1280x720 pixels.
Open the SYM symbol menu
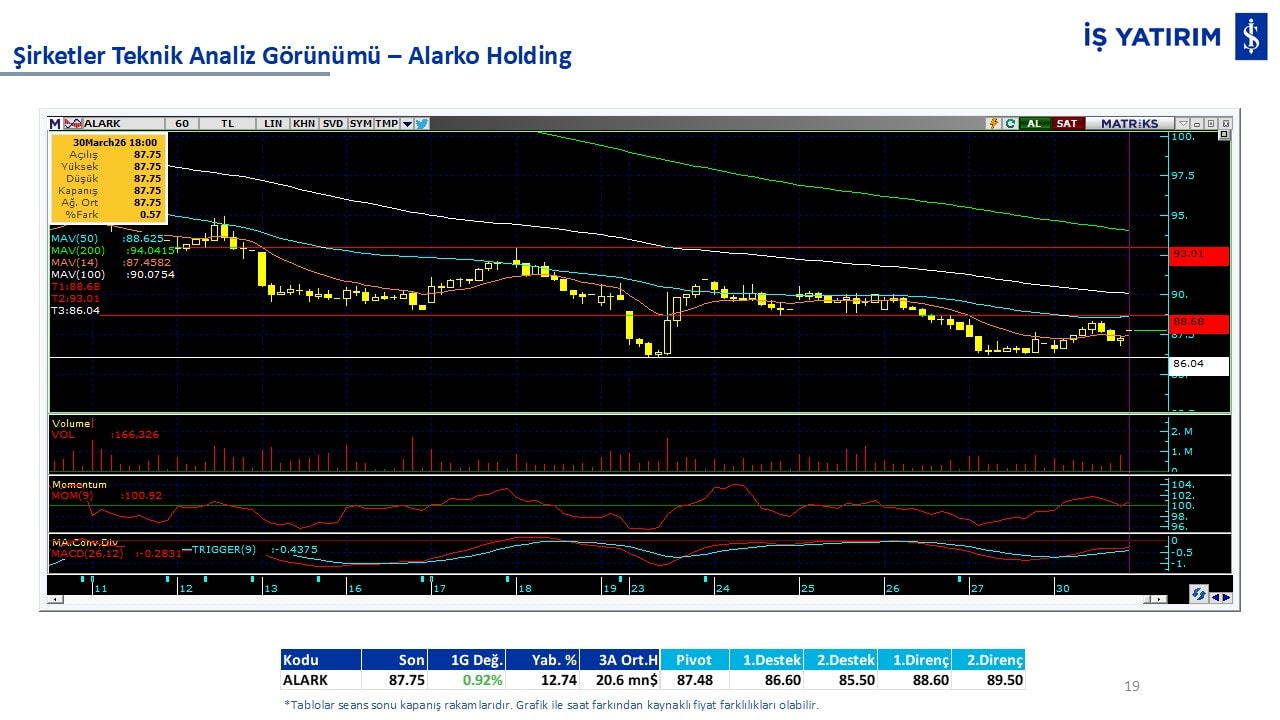pos(361,124)
